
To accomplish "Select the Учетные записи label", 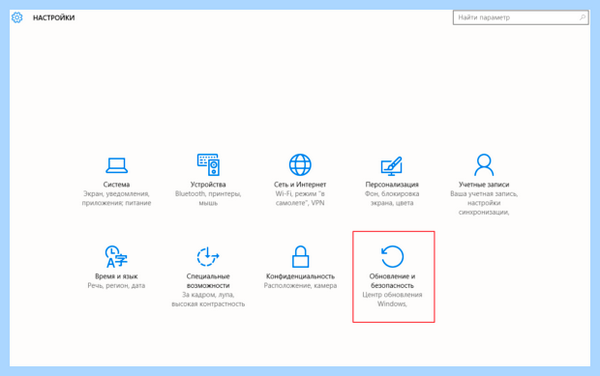I will click(484, 184).
